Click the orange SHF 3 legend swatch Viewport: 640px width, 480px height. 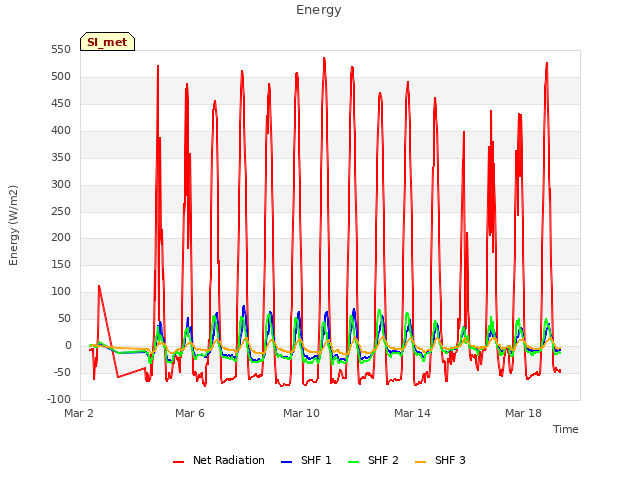tap(420, 462)
